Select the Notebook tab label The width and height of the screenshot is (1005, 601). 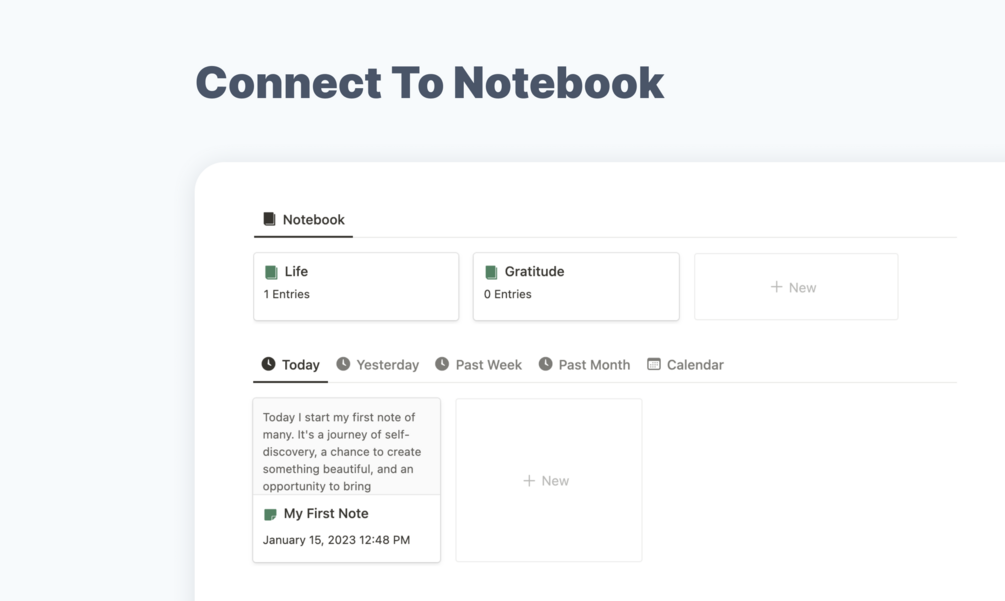coord(313,220)
